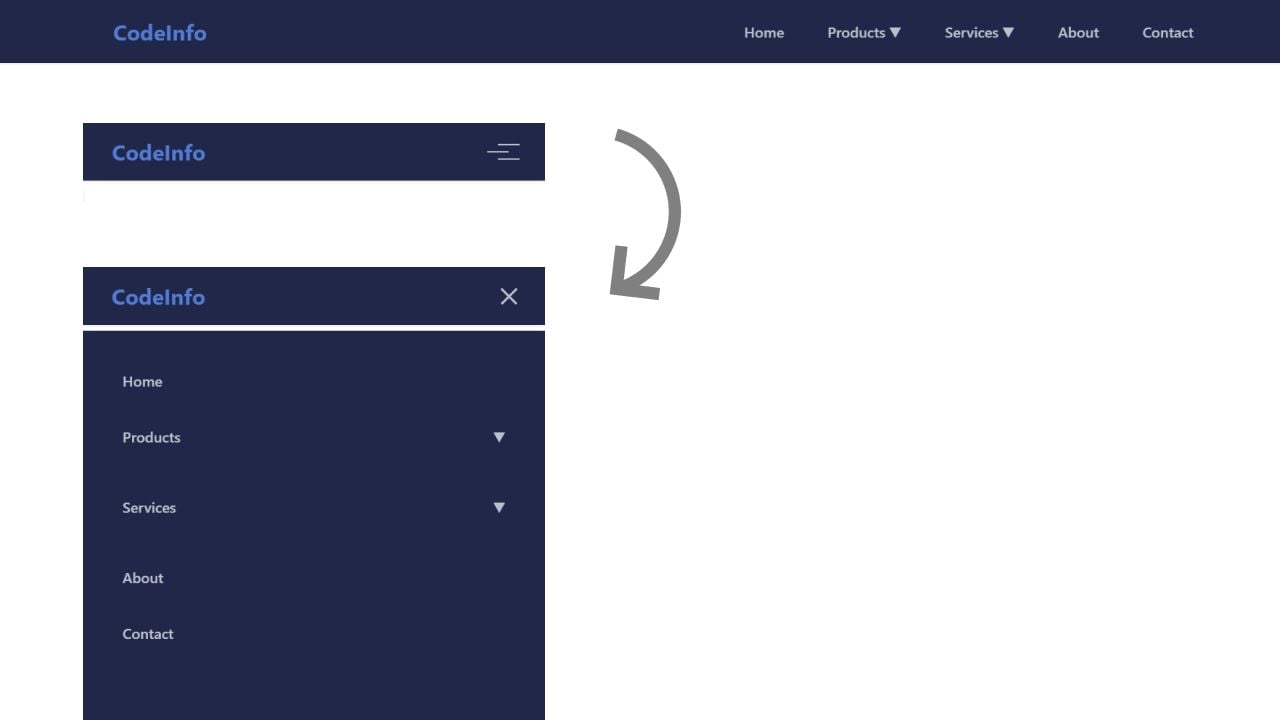The height and width of the screenshot is (720, 1280).
Task: Expand the Products dropdown in top navbar
Action: click(x=863, y=32)
